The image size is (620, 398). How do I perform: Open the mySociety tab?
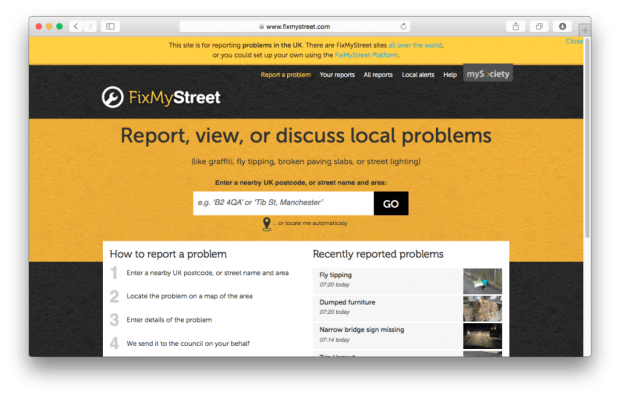[x=488, y=74]
